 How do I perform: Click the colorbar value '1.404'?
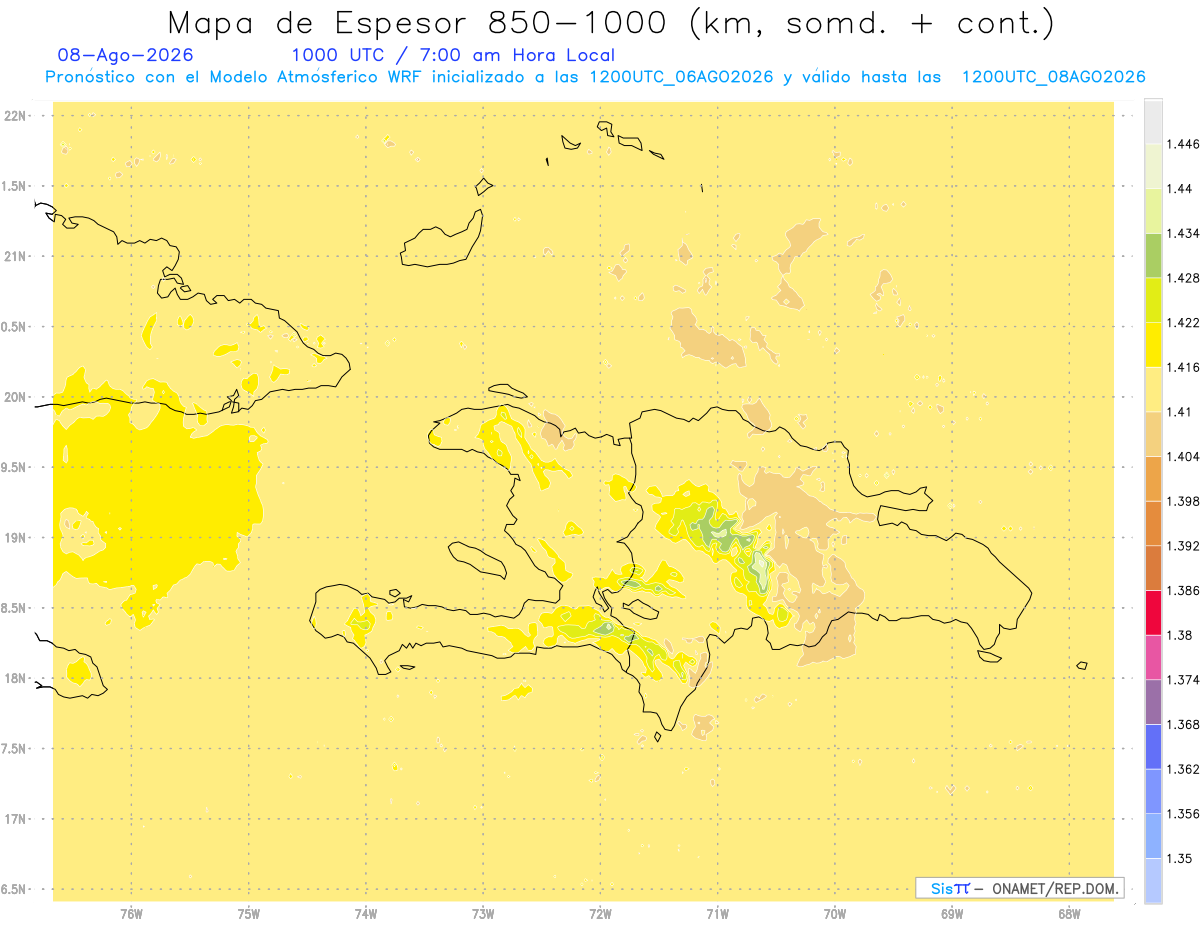(x=1183, y=457)
